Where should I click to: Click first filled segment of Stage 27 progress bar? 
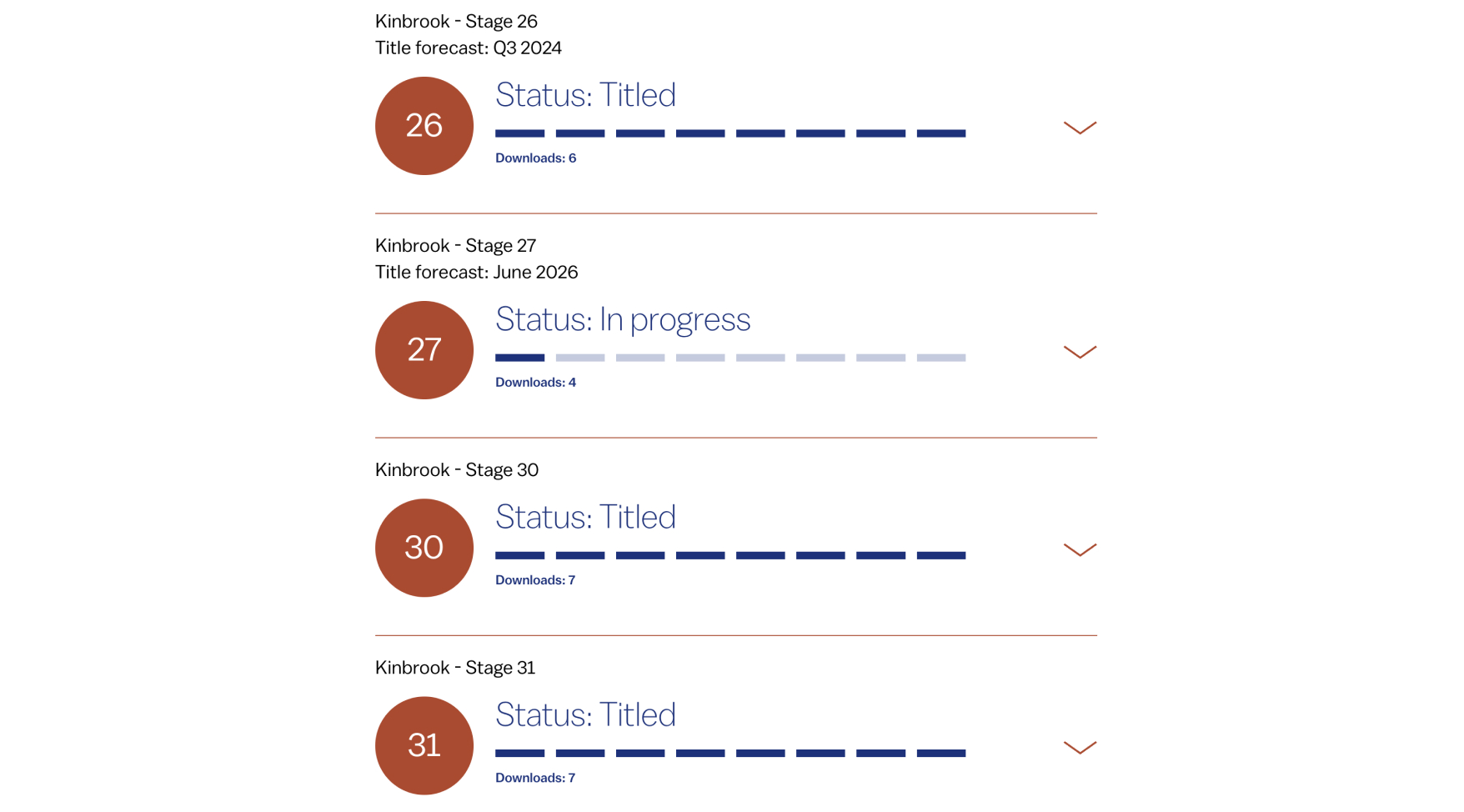pos(519,358)
